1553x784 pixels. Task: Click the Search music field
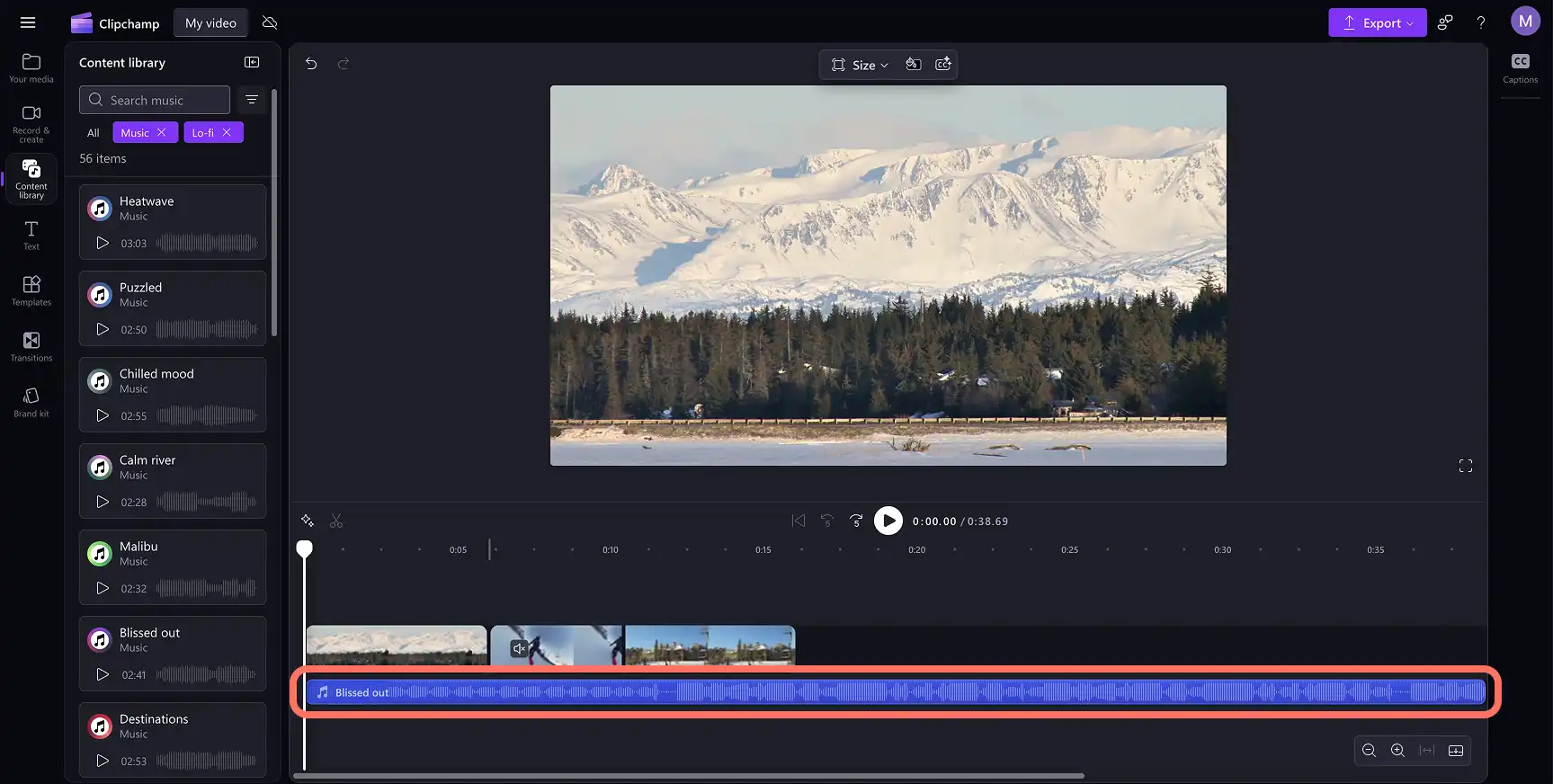(x=155, y=100)
